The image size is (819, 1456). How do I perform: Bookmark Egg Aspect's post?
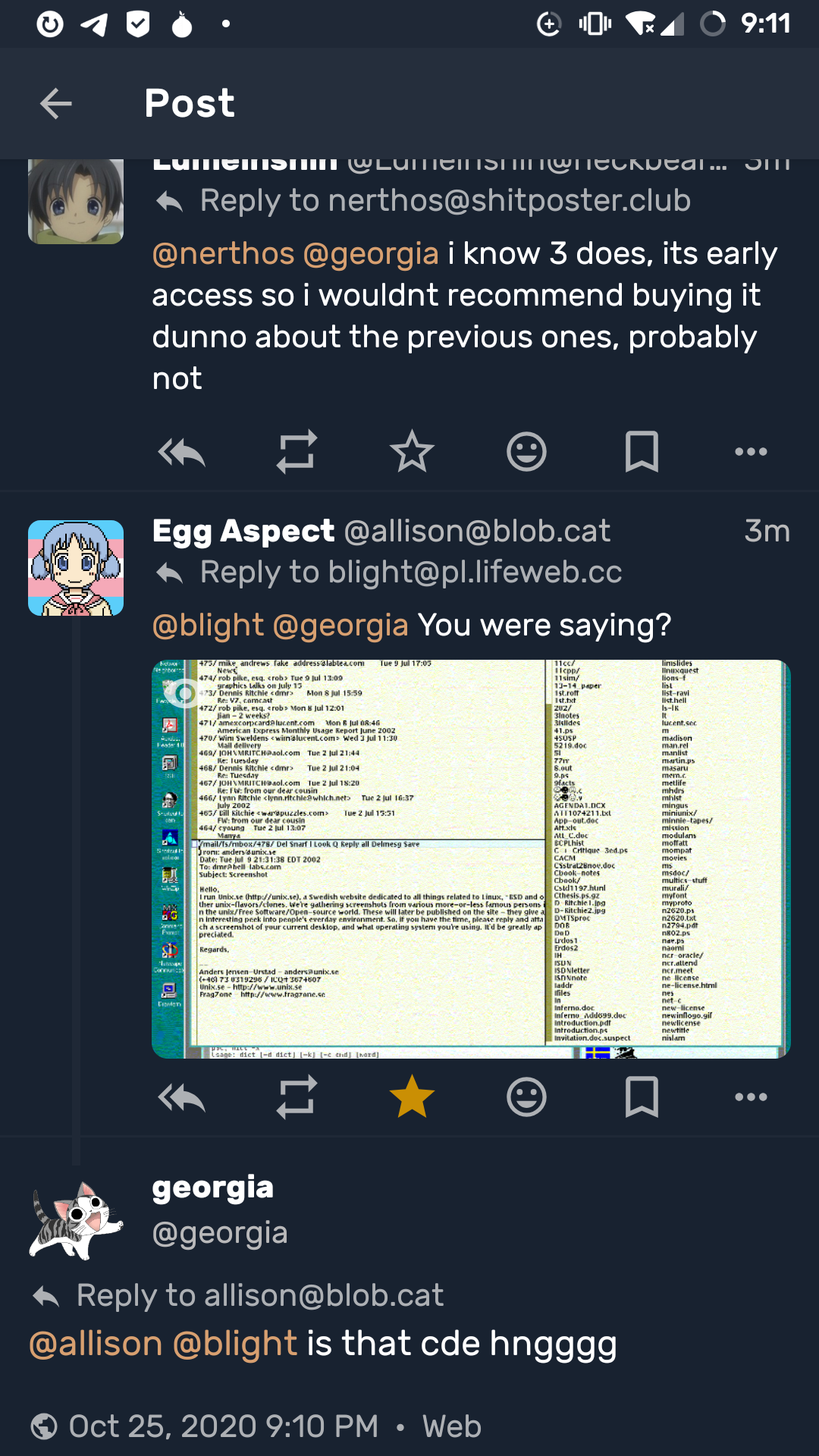(642, 1097)
